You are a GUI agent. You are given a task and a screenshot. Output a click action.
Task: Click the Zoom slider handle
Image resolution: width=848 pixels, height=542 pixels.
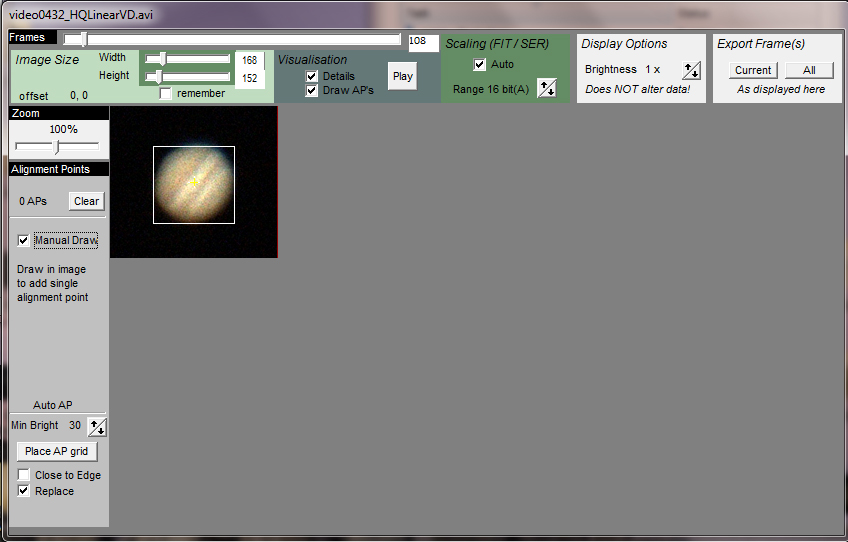[57, 147]
